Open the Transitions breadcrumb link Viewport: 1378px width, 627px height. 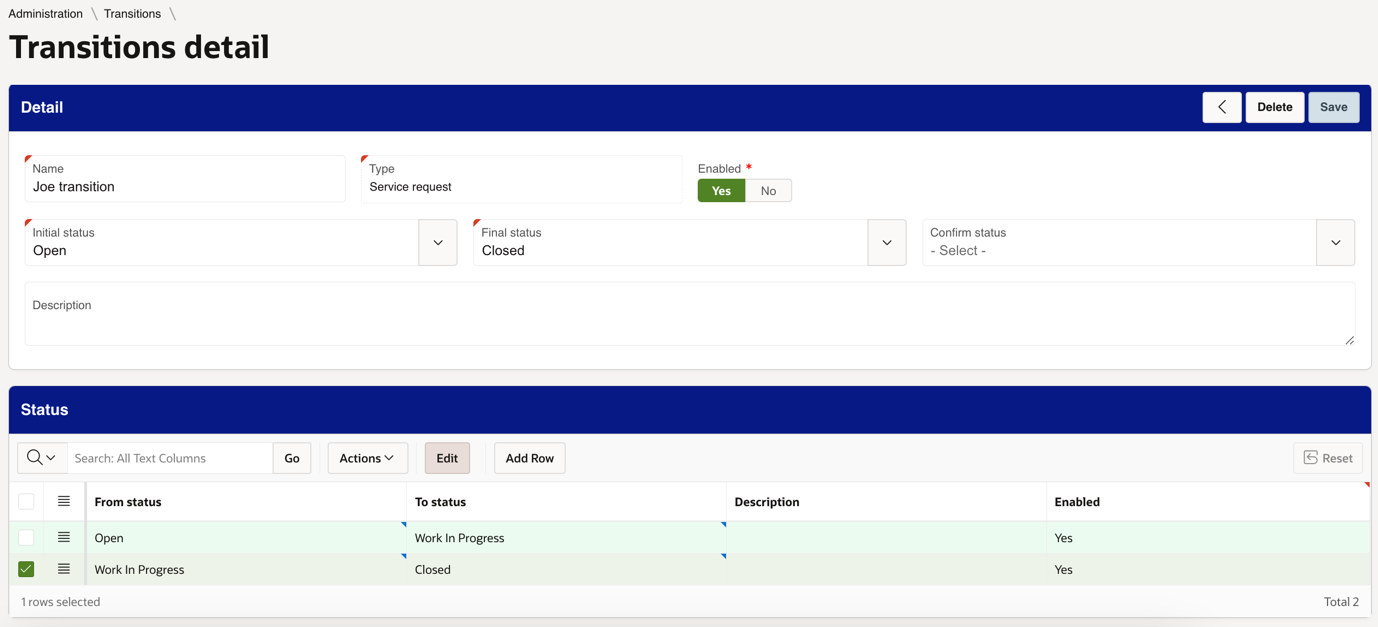(x=131, y=13)
